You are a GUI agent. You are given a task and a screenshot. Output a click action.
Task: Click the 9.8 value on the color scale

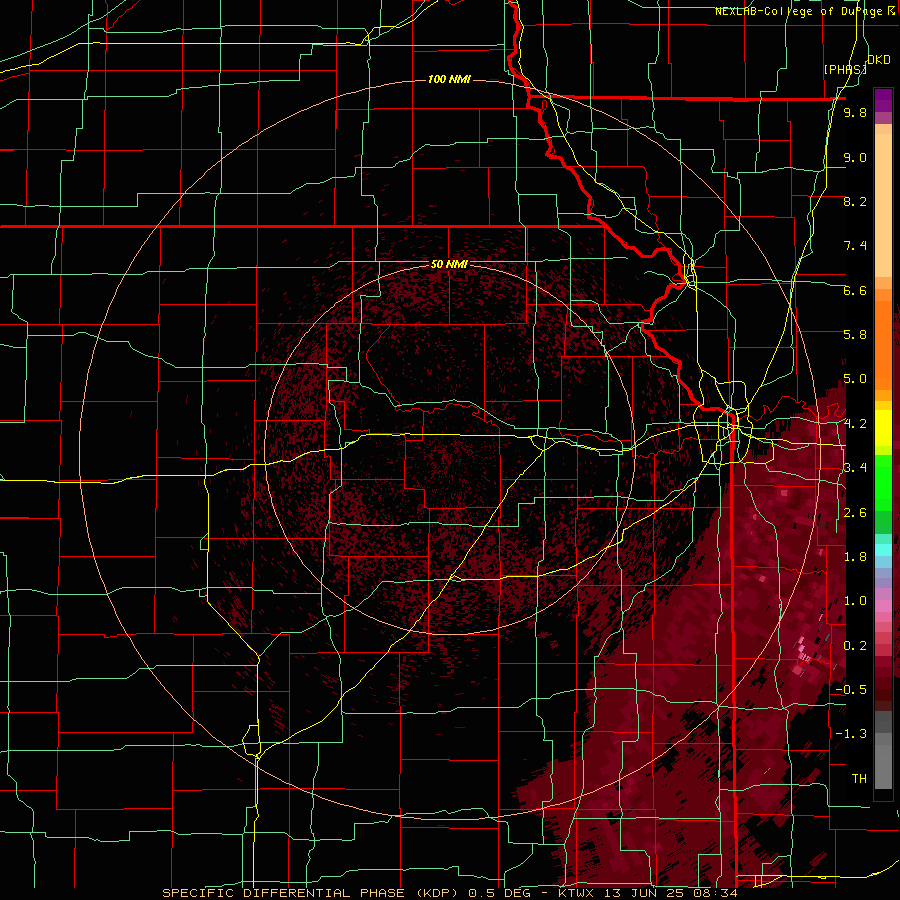coord(855,113)
